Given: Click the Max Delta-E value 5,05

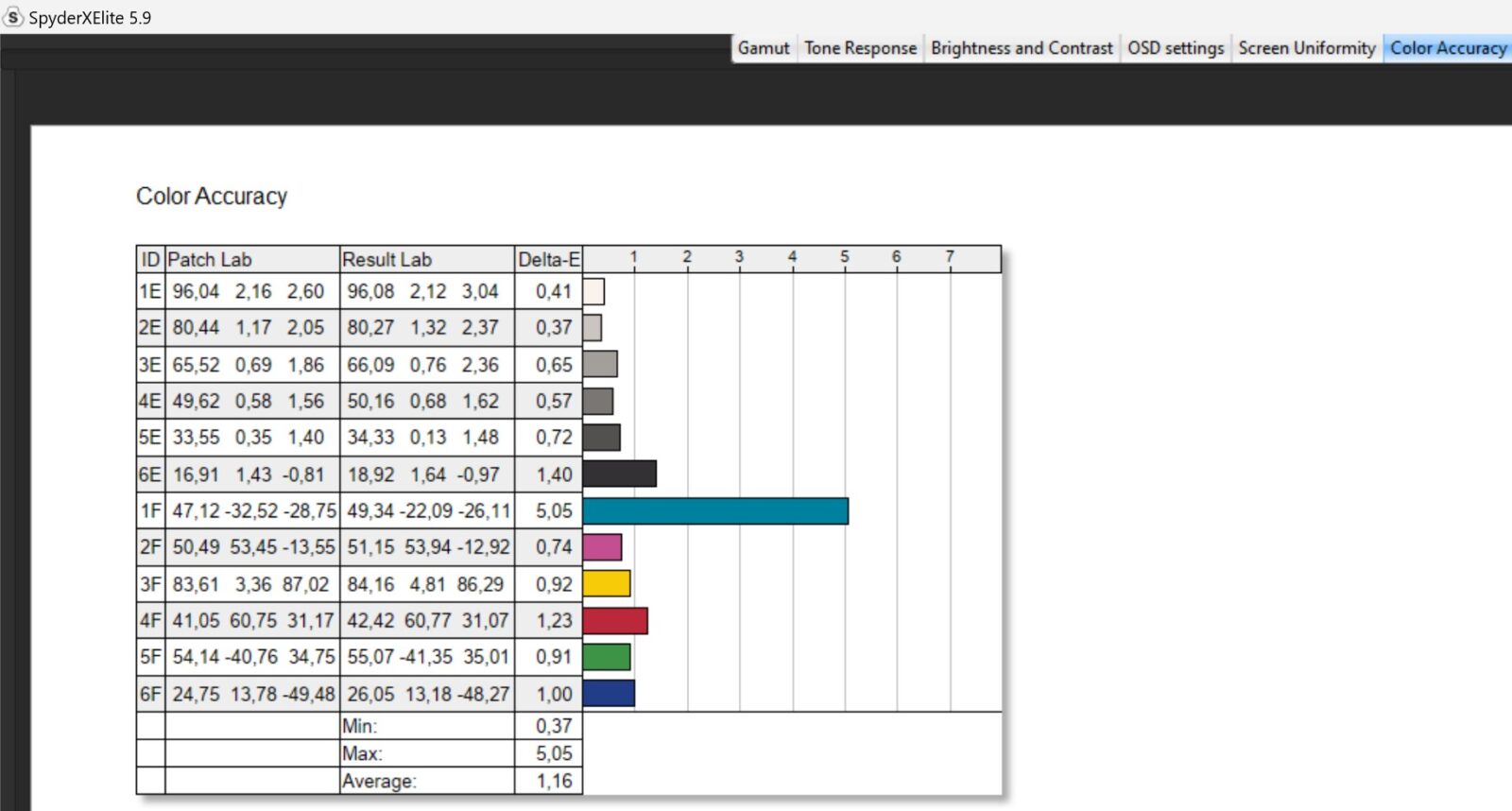Looking at the screenshot, I should [x=554, y=753].
